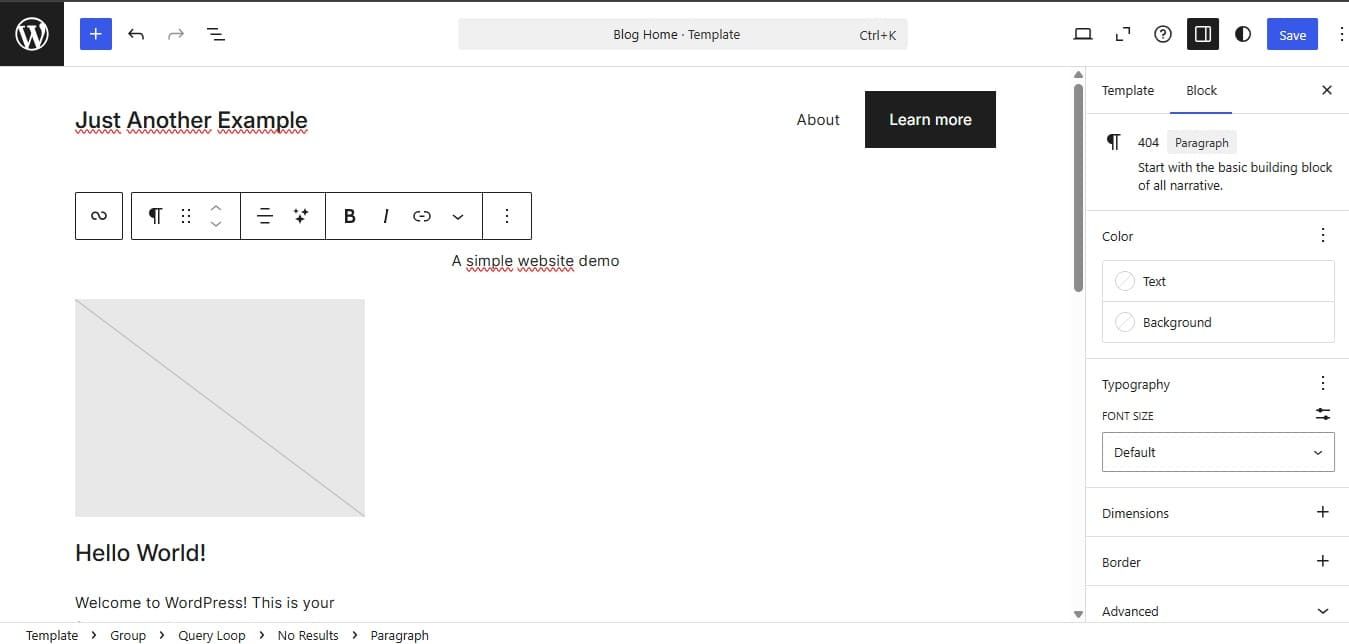Click the WordPress logo
1349x644 pixels.
click(x=32, y=33)
